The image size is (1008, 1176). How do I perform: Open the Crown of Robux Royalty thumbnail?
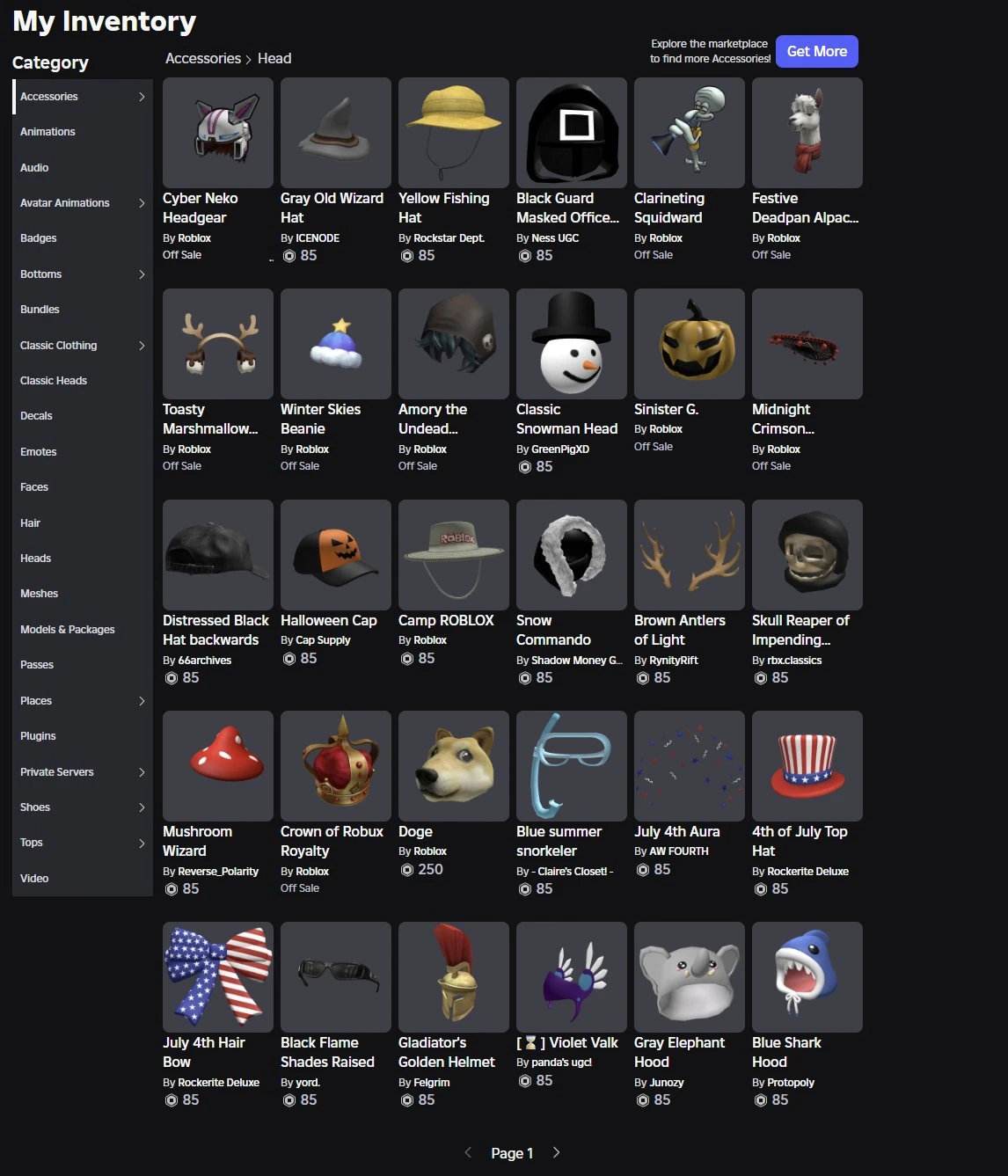(x=336, y=766)
